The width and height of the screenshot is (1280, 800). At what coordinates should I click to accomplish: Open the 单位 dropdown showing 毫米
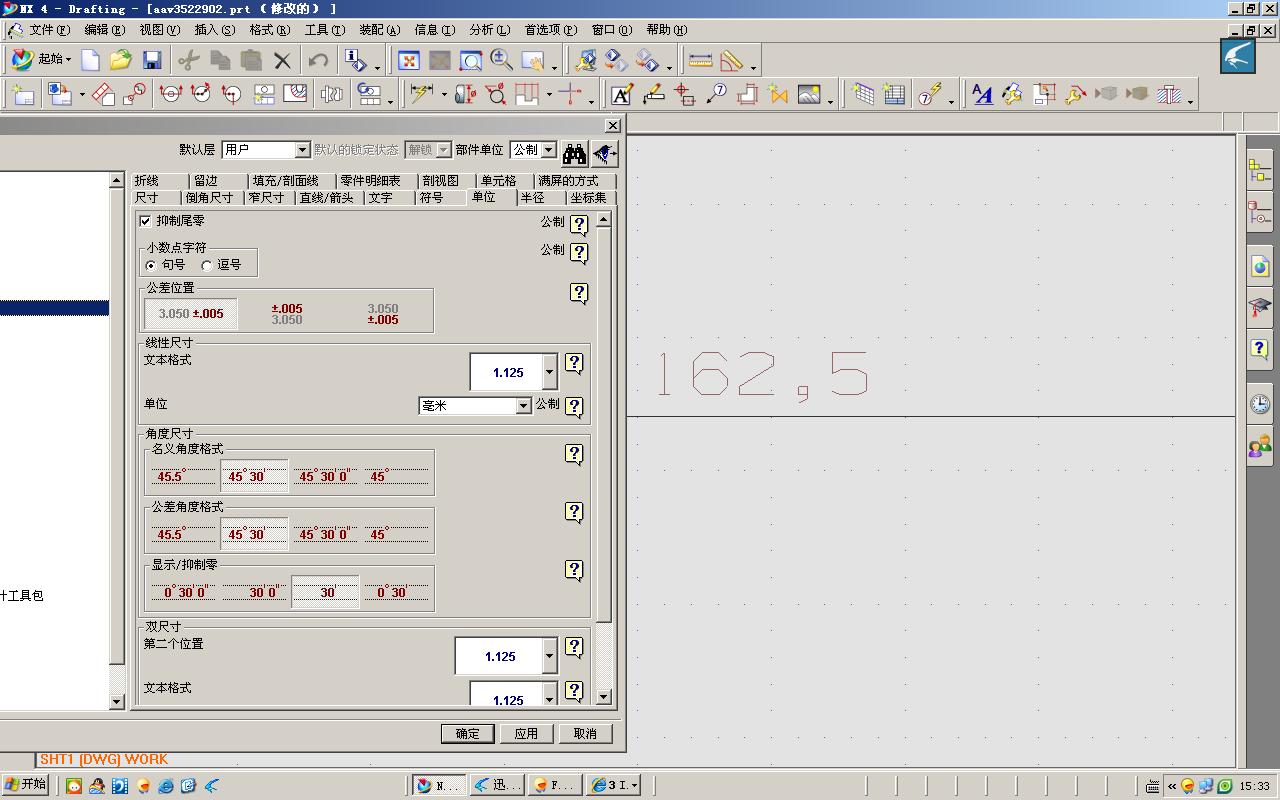(523, 405)
